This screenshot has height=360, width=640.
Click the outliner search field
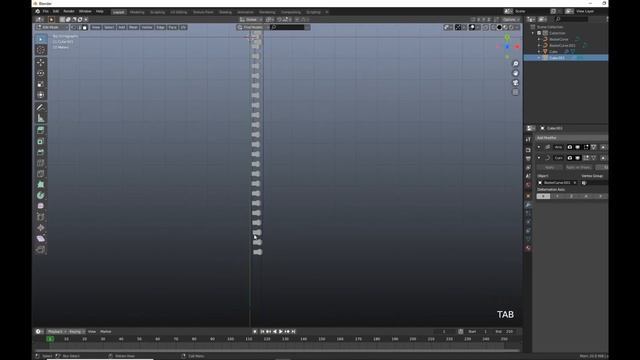point(571,19)
